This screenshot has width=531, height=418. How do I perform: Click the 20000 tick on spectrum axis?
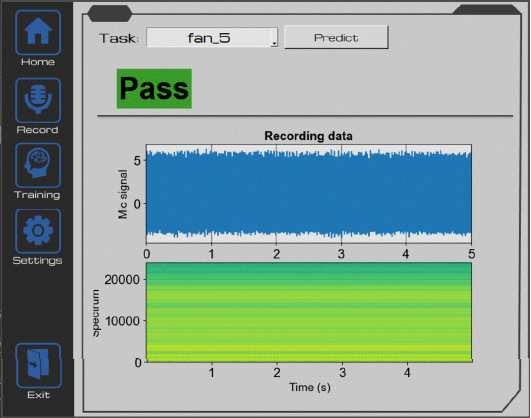122,280
